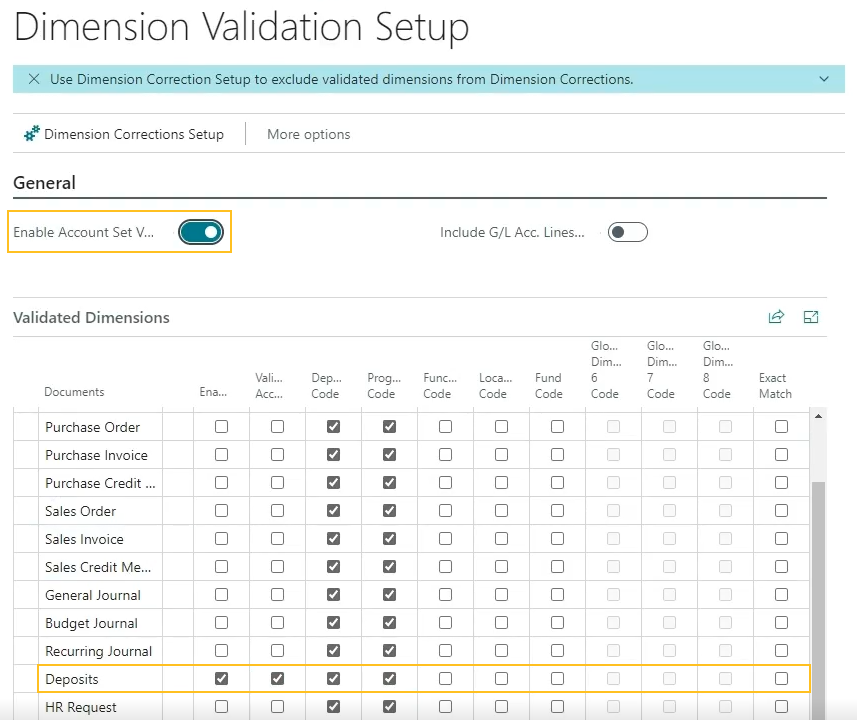This screenshot has width=857, height=720.
Task: Expand the notification banner chevron
Action: tap(824, 78)
